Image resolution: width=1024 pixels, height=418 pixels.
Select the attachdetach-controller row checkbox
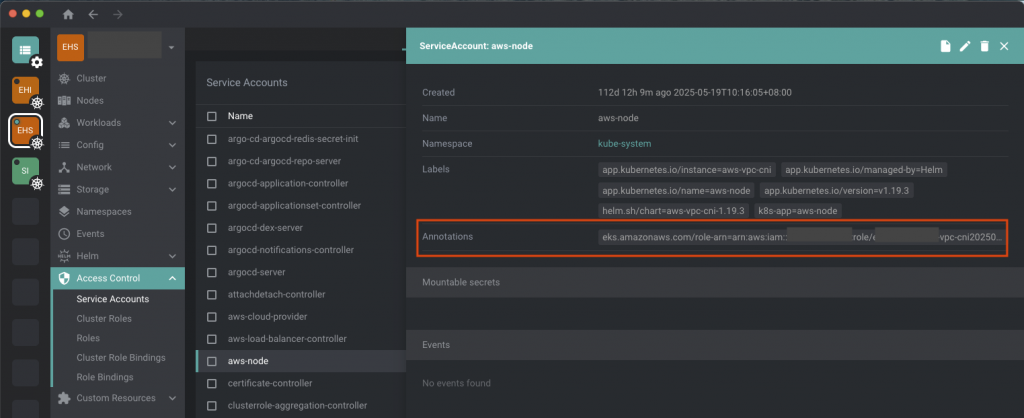coord(211,294)
